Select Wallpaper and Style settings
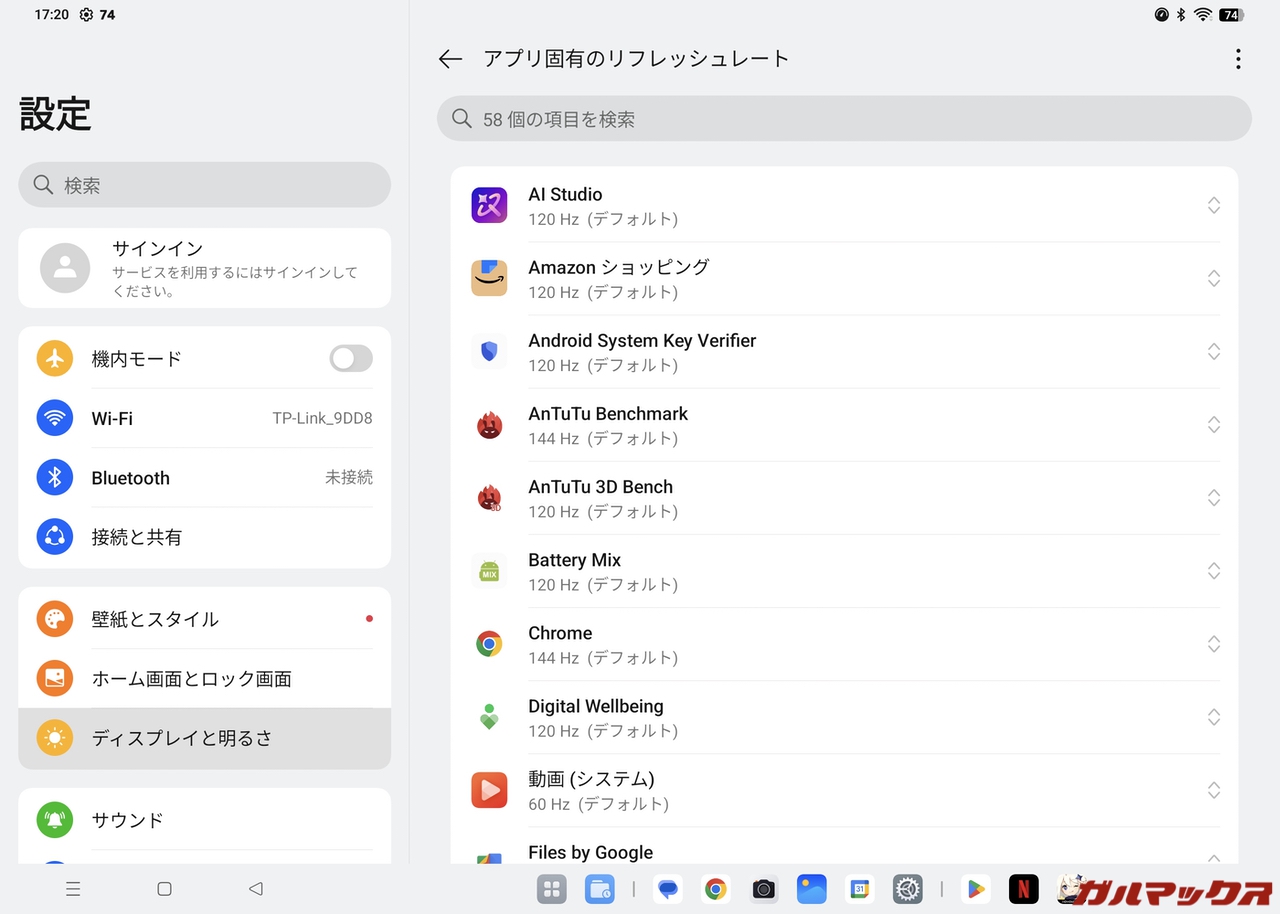This screenshot has height=914, width=1280. point(204,619)
